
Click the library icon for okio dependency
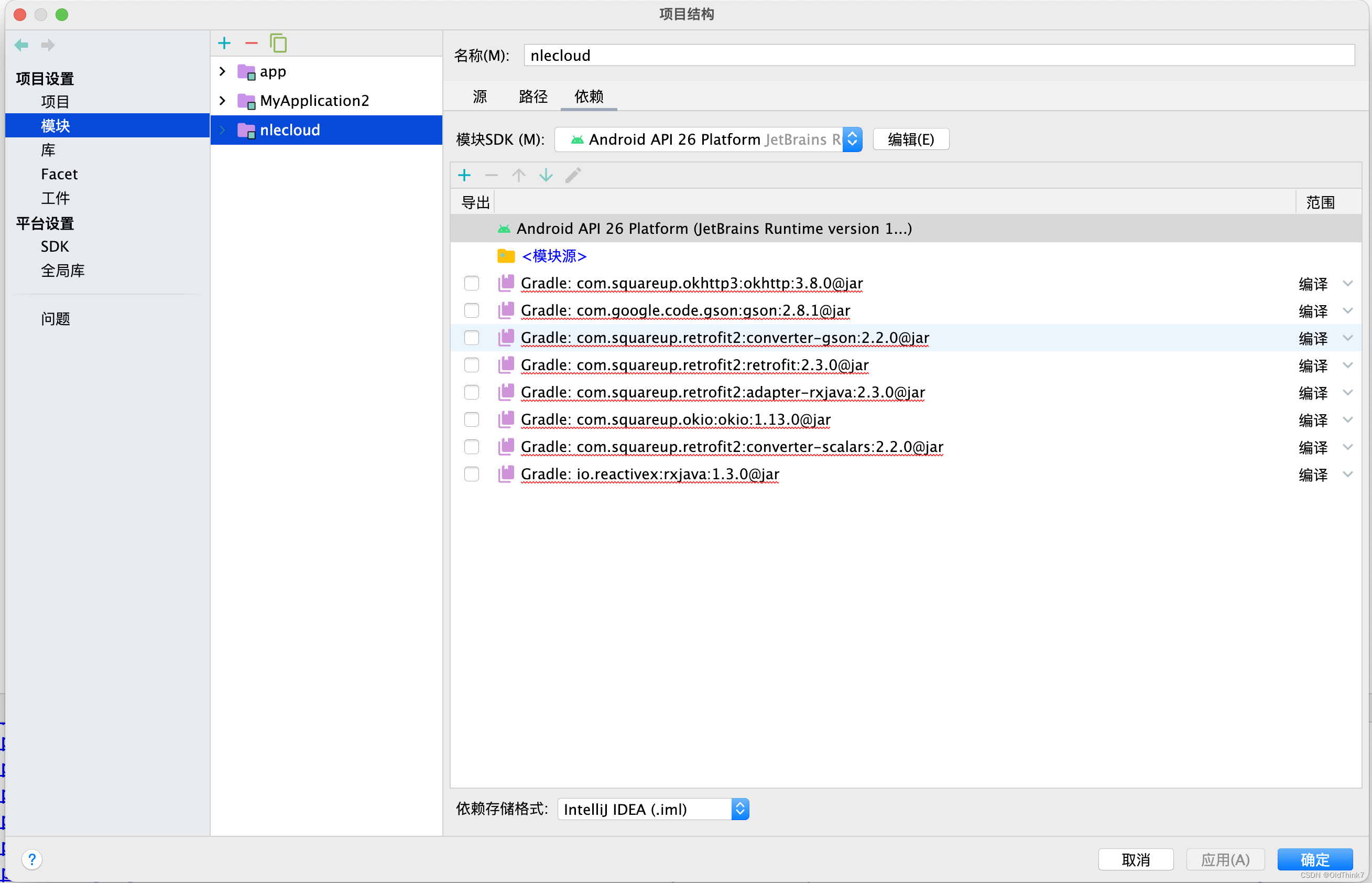point(506,419)
